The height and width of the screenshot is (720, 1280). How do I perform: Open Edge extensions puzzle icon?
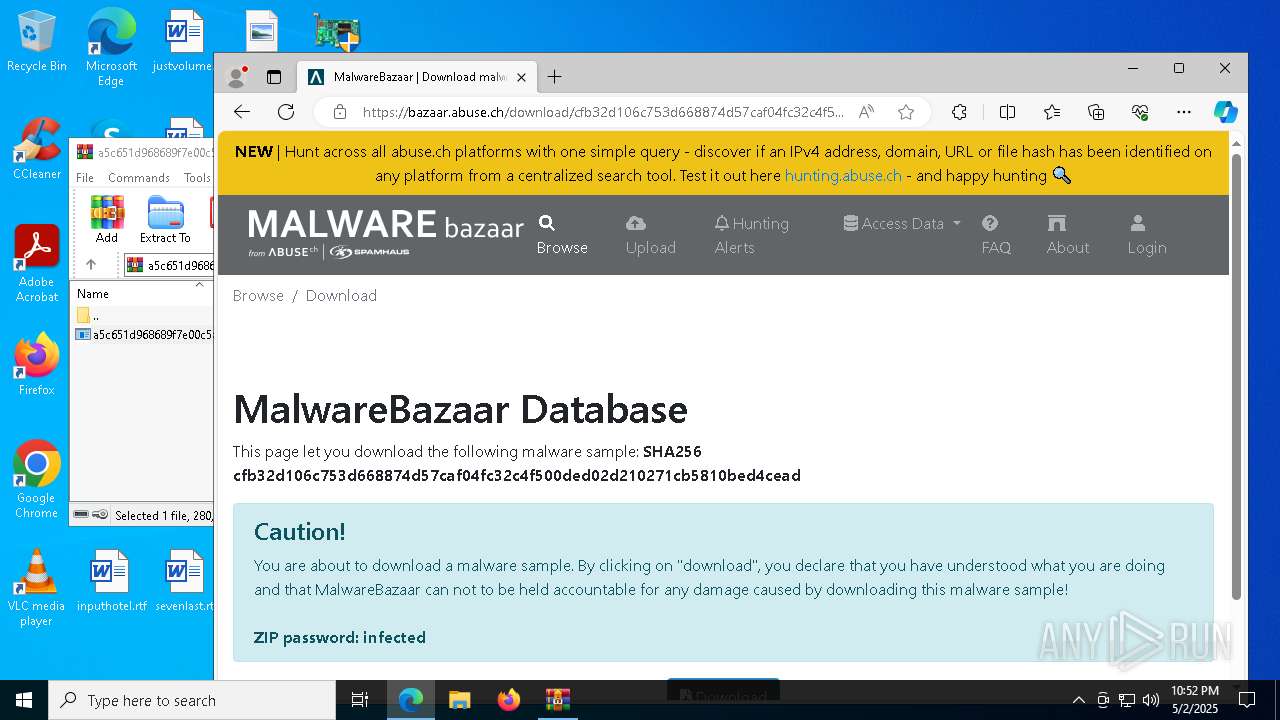click(x=959, y=112)
